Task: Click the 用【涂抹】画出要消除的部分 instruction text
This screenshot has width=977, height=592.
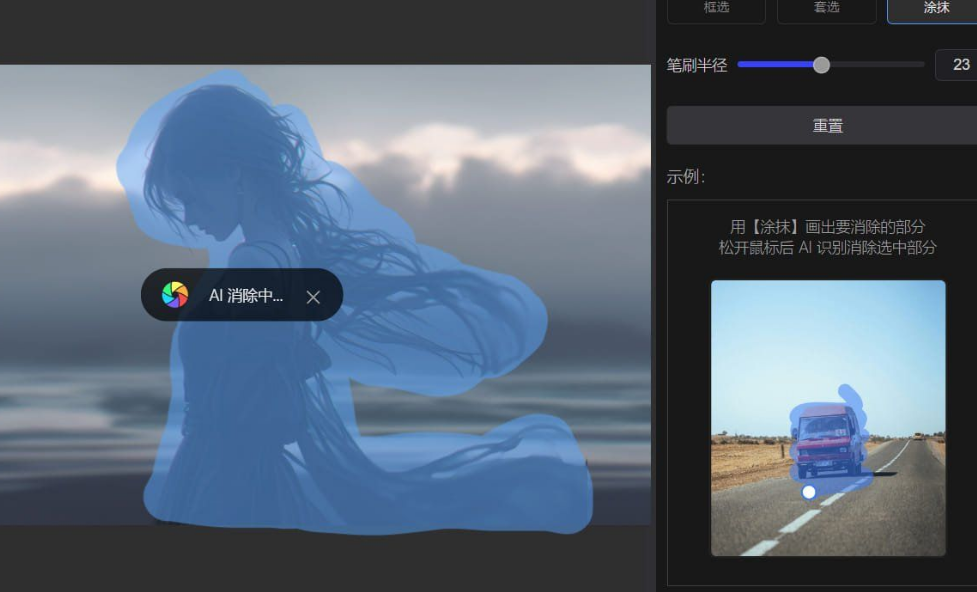Action: (x=827, y=226)
